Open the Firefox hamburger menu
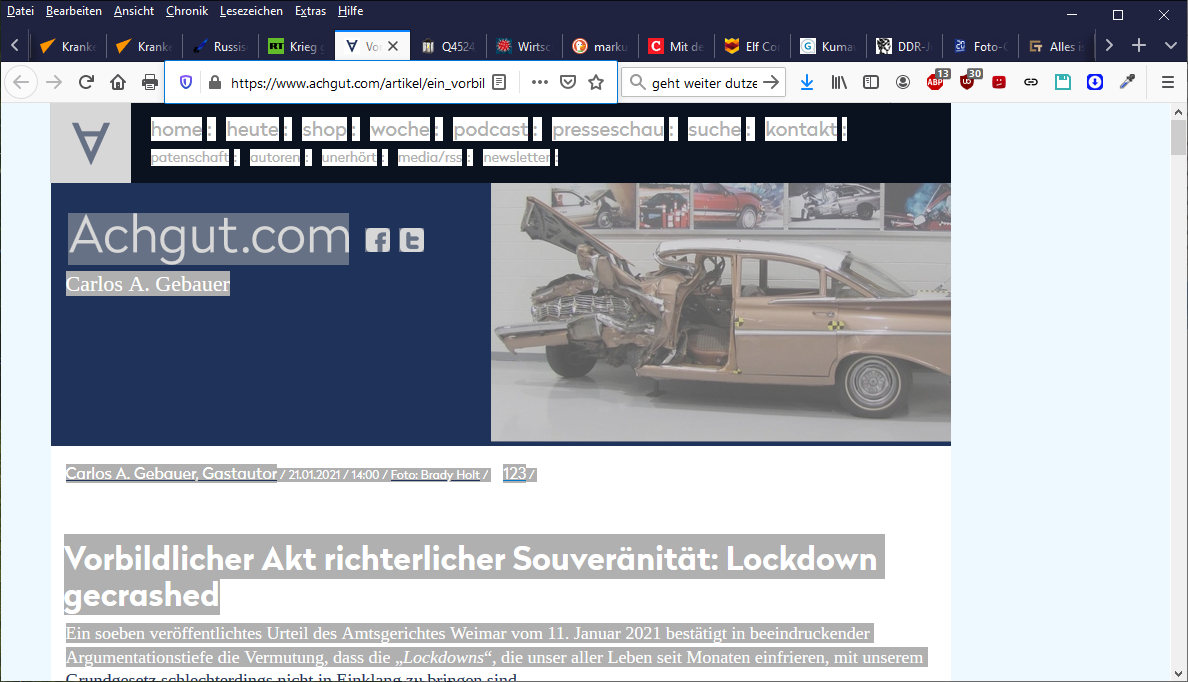This screenshot has width=1188, height=682. [x=1168, y=83]
